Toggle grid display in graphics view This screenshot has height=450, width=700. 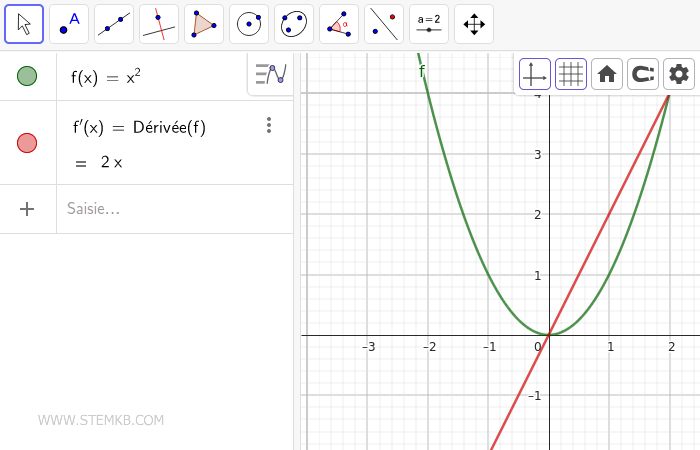571,74
